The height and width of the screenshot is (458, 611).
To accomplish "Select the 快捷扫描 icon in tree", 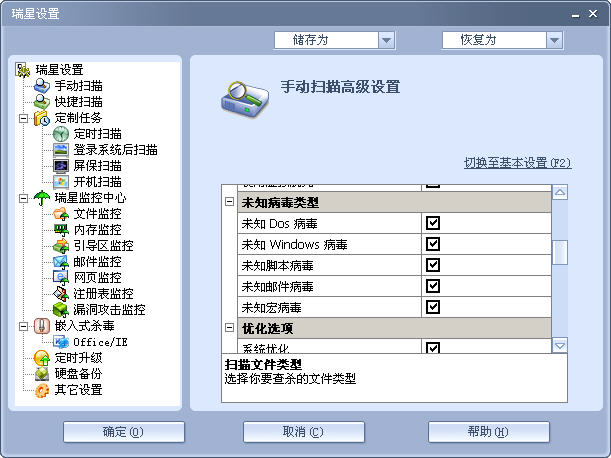I will (x=42, y=102).
